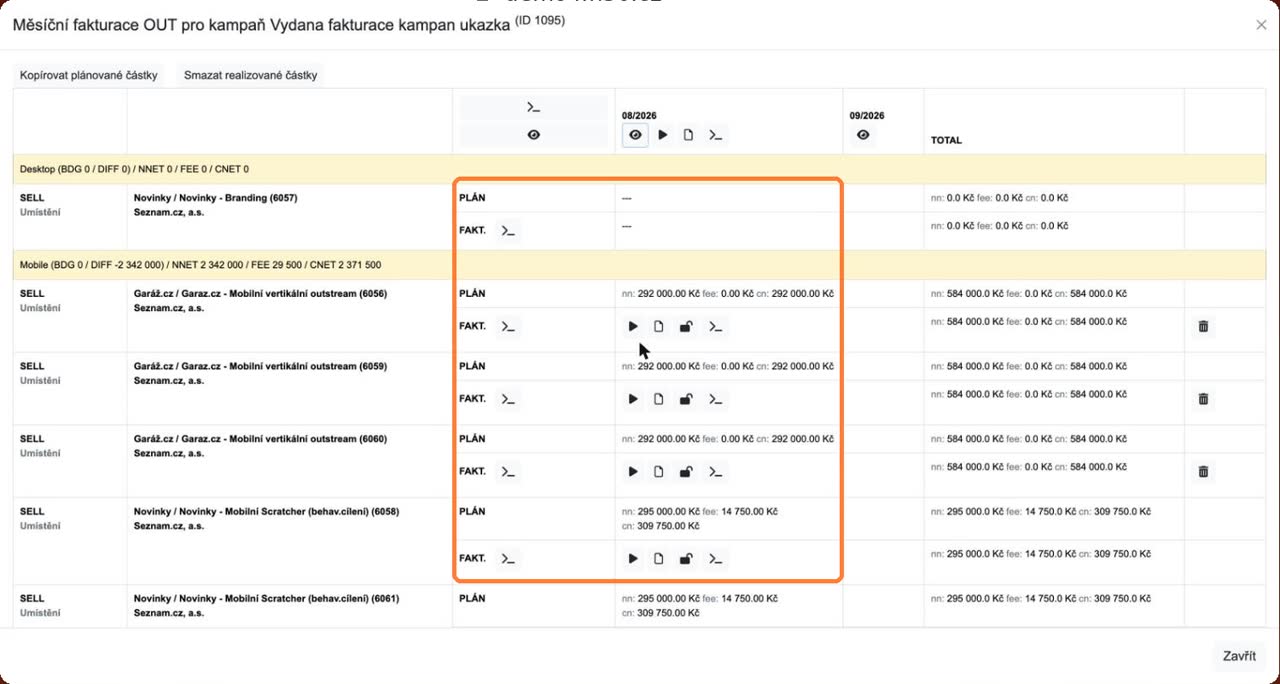The image size is (1280, 684).
Task: Click the play icon in the 08/2026 header
Action: (x=662, y=135)
